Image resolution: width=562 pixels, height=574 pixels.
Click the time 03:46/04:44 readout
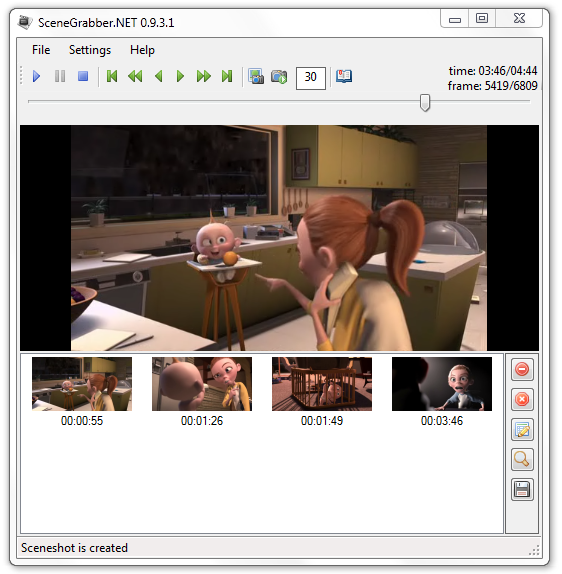click(x=493, y=71)
